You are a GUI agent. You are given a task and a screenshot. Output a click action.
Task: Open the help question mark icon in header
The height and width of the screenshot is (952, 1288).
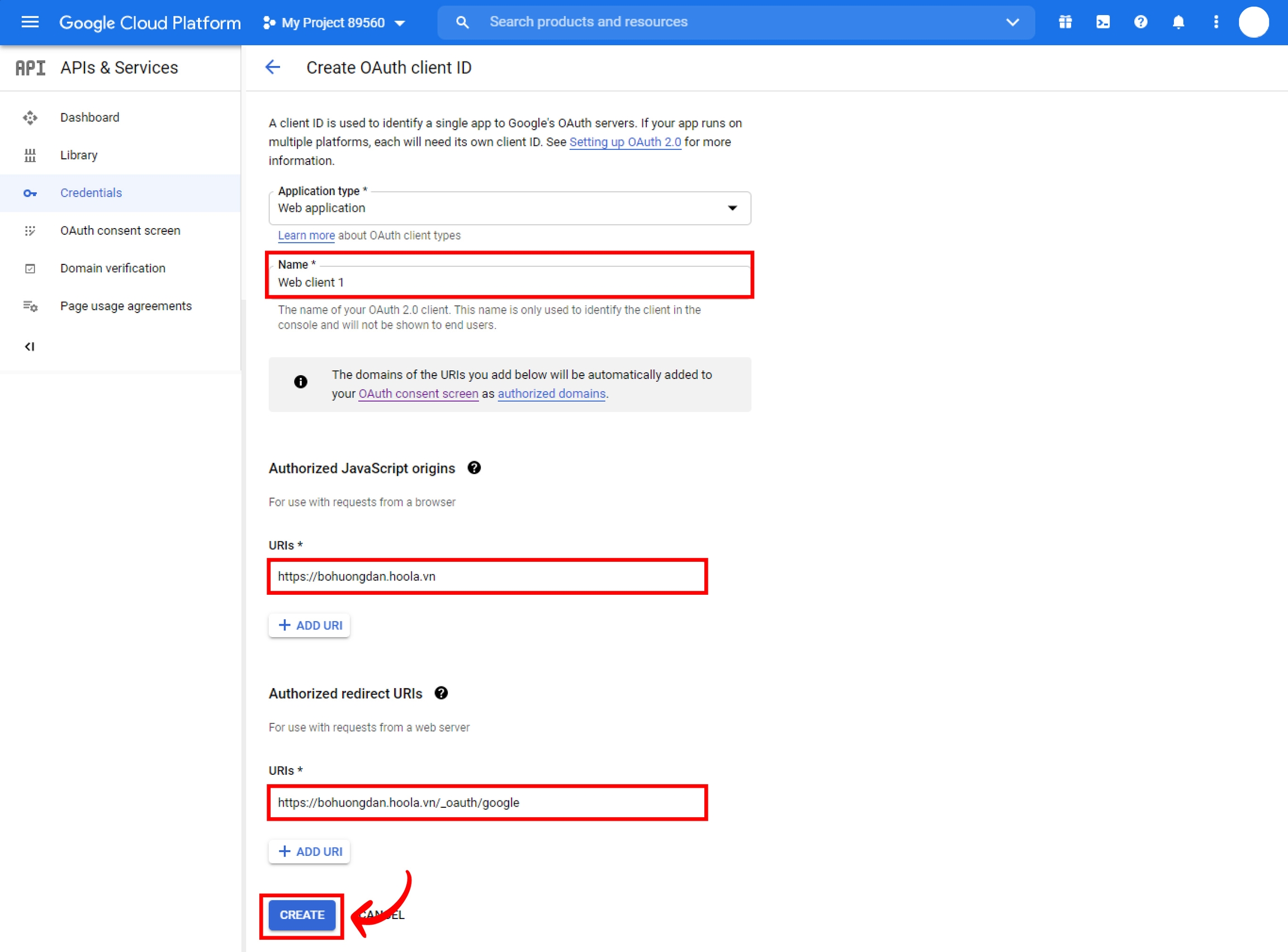(x=1140, y=22)
